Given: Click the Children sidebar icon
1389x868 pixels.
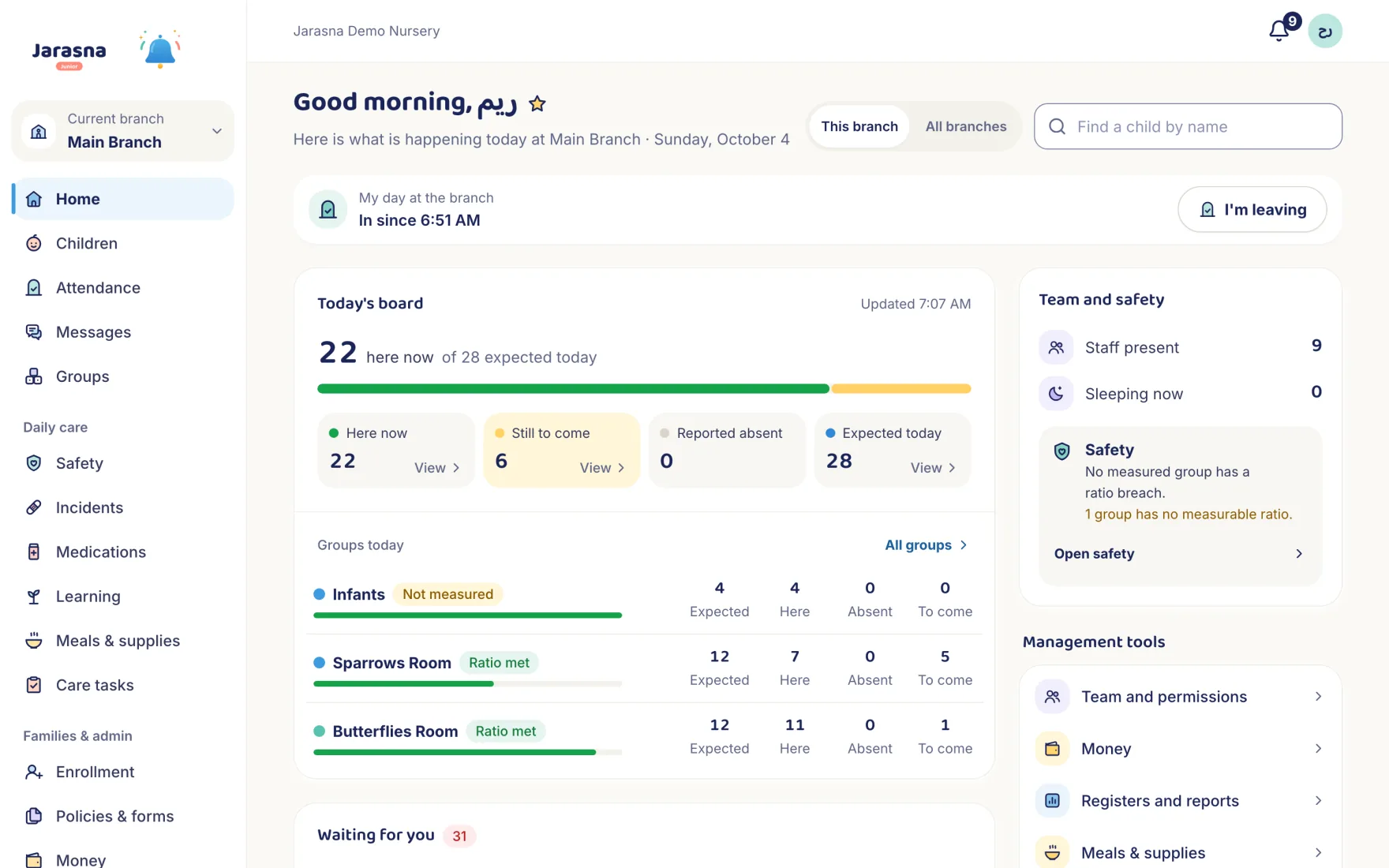Looking at the screenshot, I should point(34,243).
